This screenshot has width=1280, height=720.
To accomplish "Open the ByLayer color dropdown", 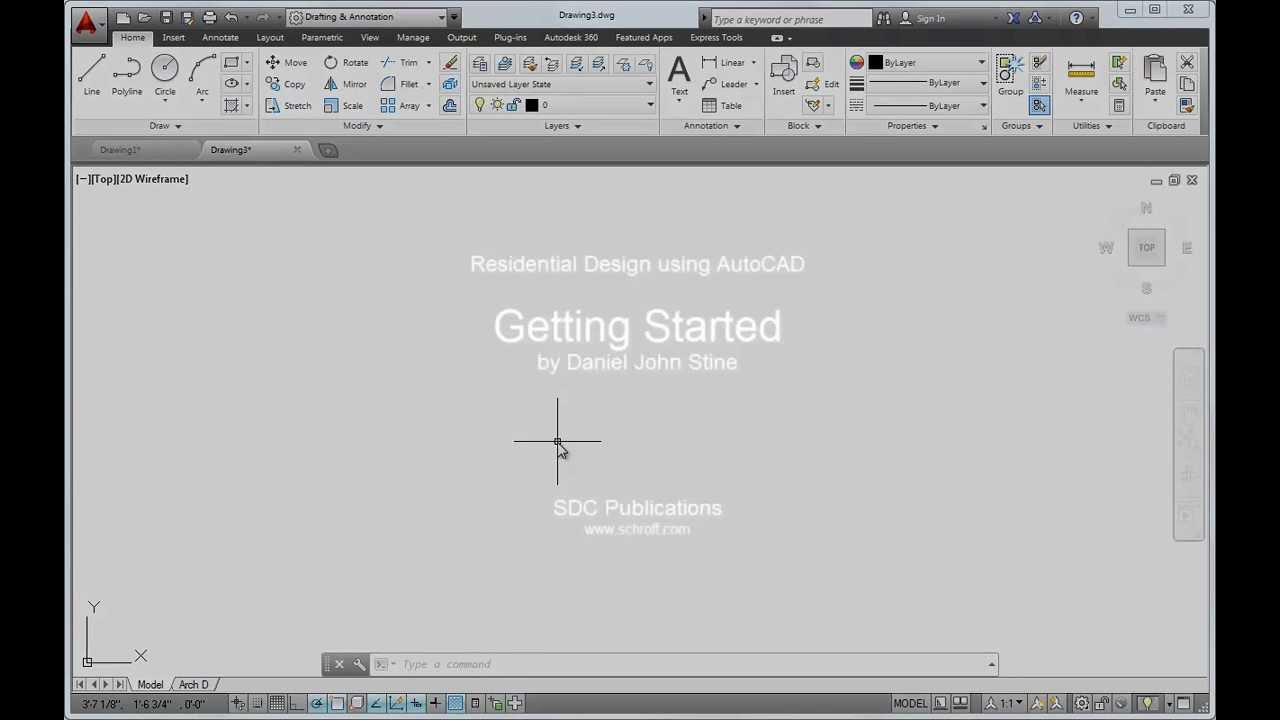I will point(928,62).
